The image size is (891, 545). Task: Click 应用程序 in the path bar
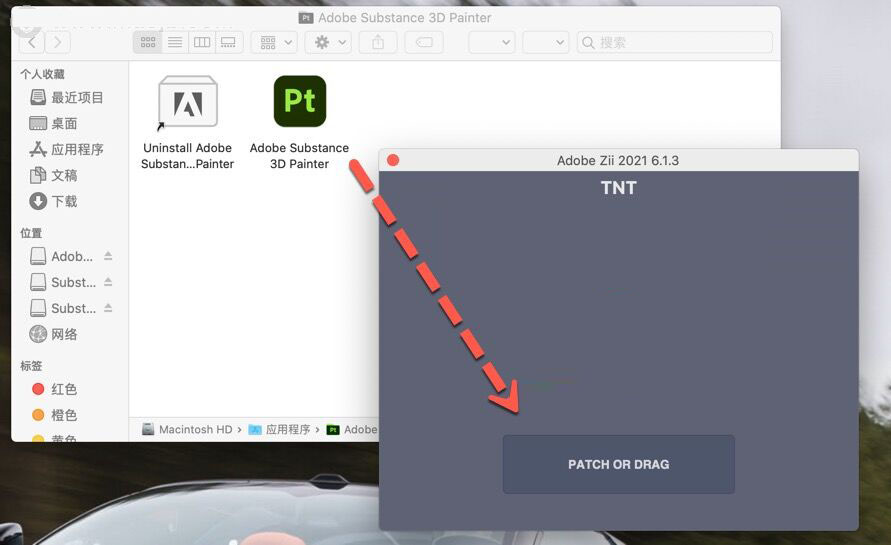click(279, 430)
